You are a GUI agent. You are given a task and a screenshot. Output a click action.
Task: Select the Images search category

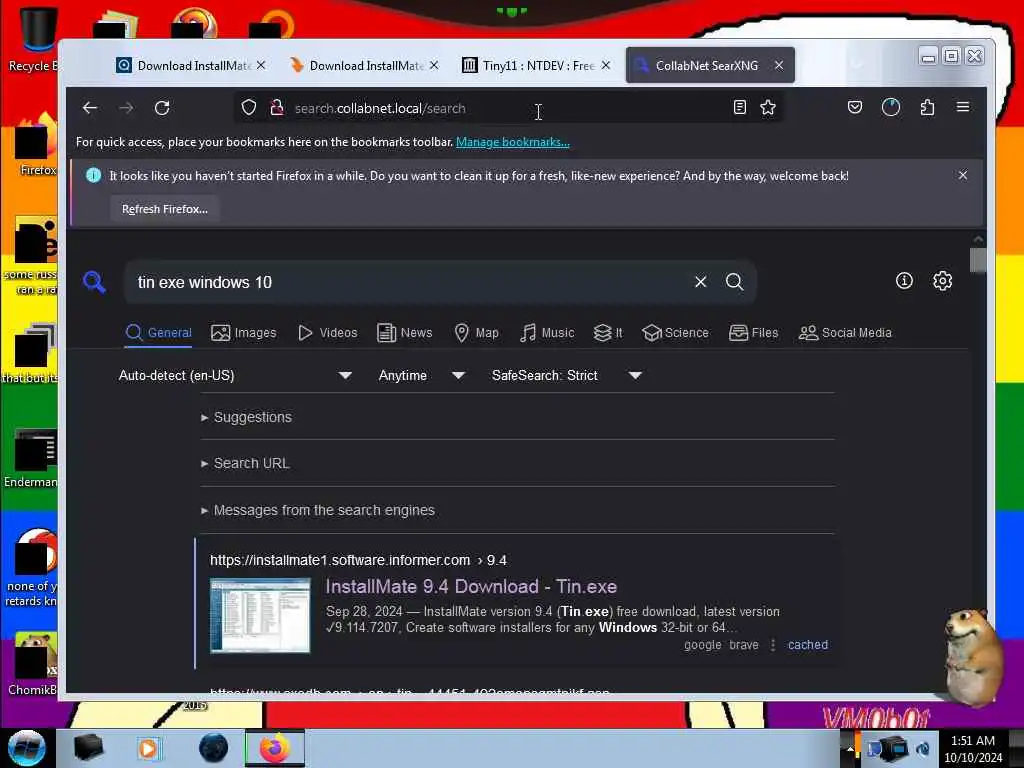(244, 332)
